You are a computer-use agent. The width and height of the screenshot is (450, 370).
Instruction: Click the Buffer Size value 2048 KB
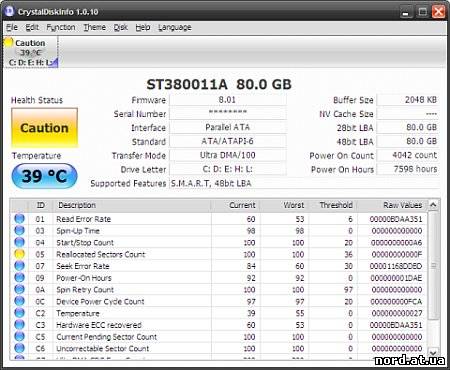point(407,100)
